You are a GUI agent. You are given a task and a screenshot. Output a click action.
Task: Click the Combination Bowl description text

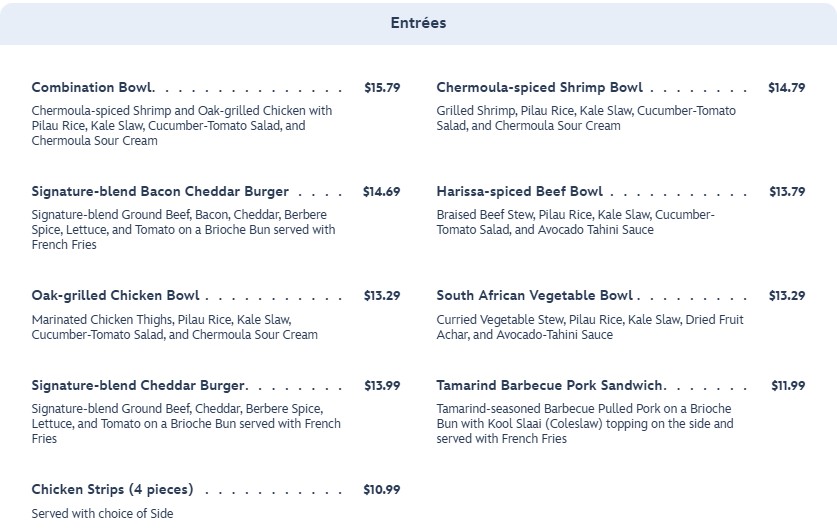click(x=181, y=126)
